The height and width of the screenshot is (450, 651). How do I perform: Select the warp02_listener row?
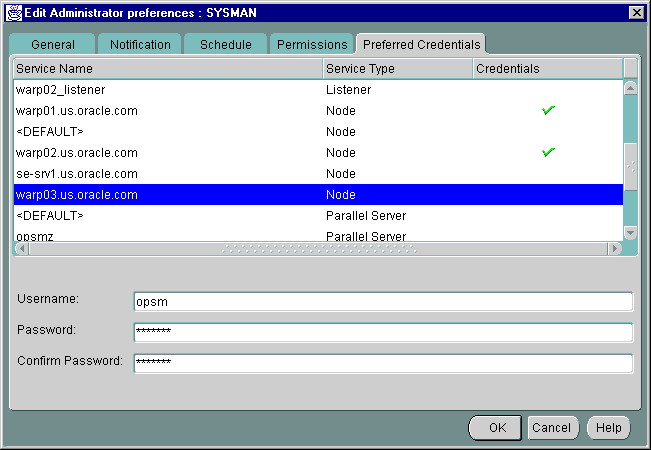coord(167,90)
